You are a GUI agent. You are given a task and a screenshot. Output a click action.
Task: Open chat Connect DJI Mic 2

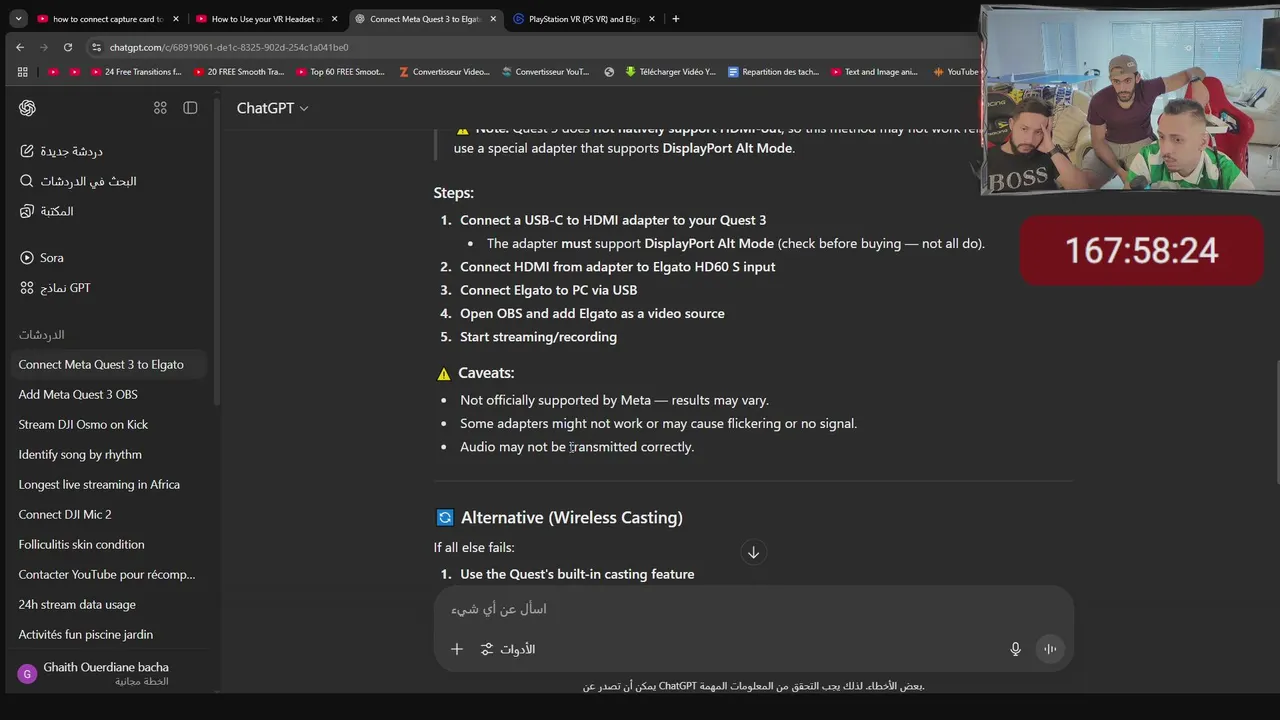tap(108, 514)
